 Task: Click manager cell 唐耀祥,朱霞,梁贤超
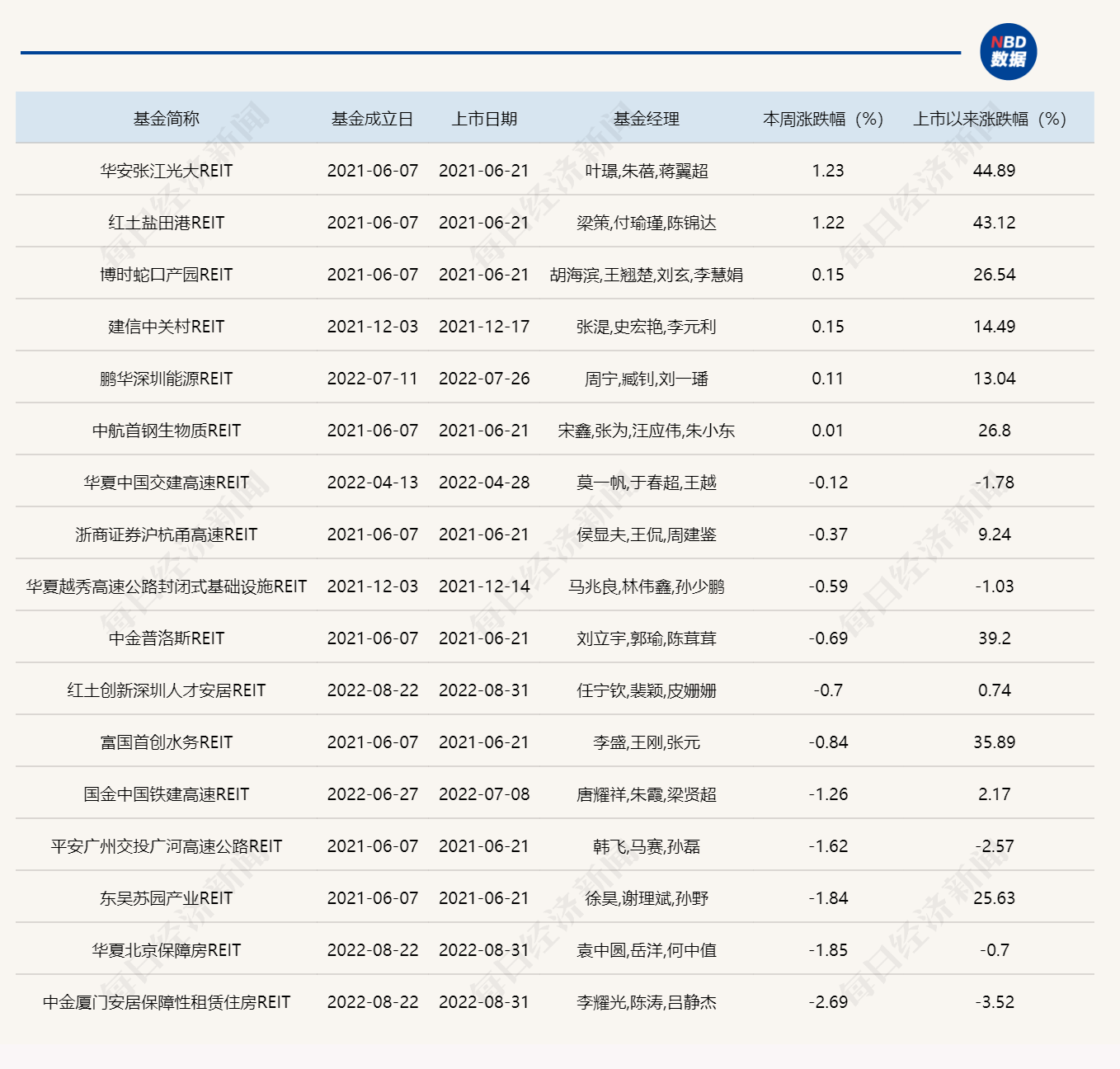pos(647,794)
